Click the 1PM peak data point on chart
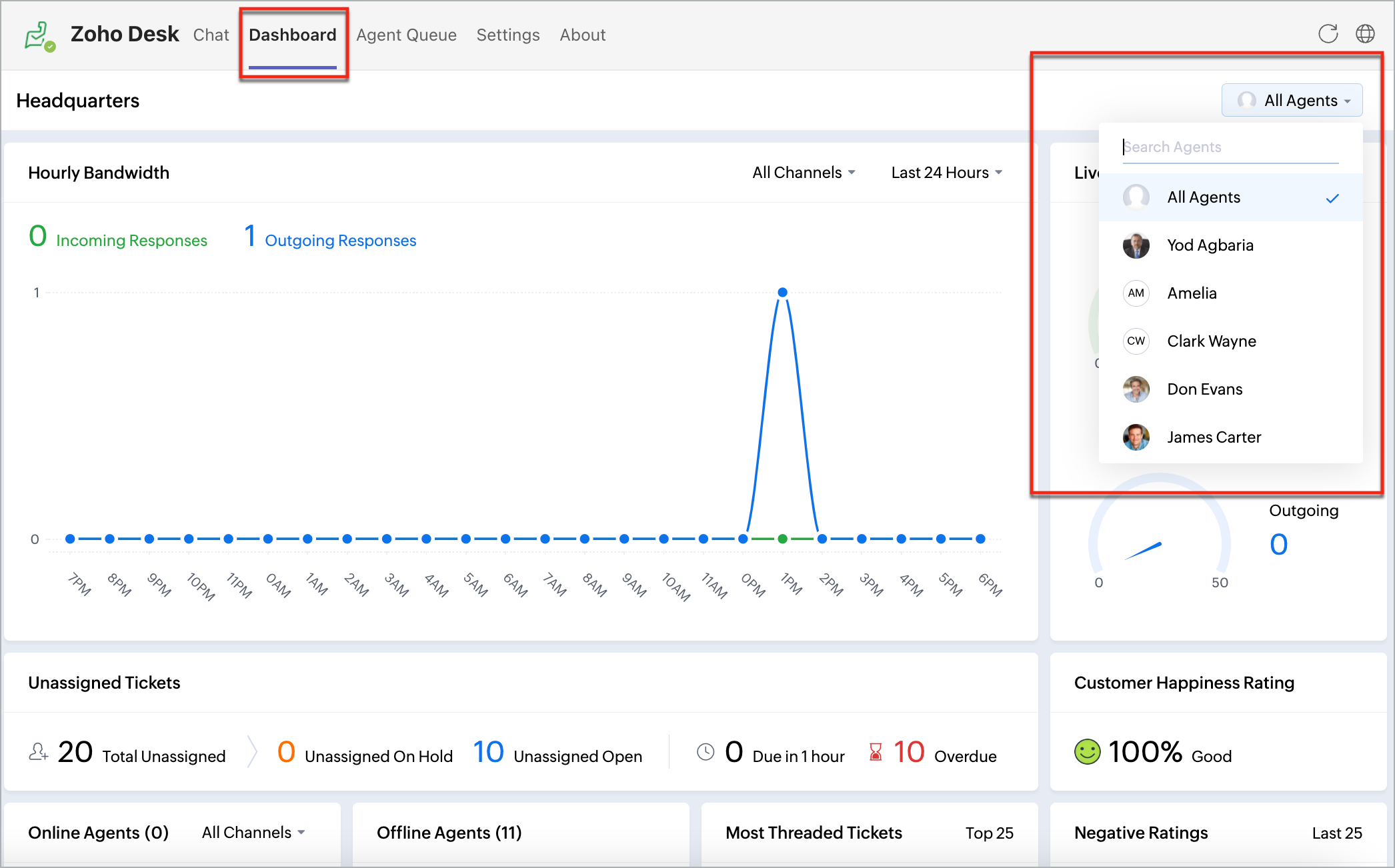 [x=782, y=293]
